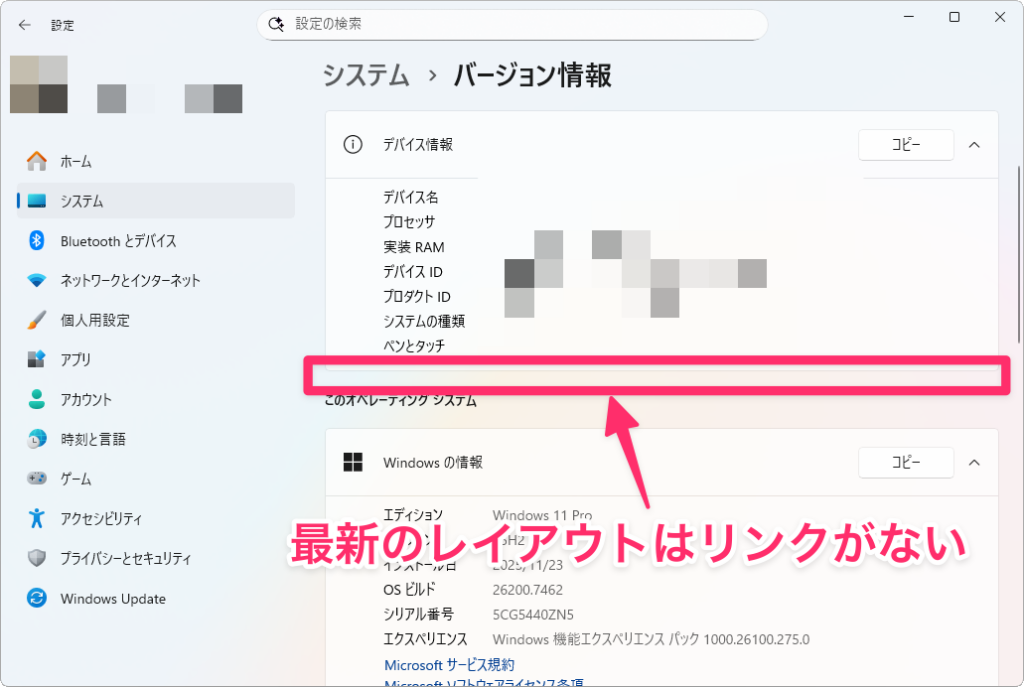
Task: Go back using the arrow button
Action: tap(25, 25)
